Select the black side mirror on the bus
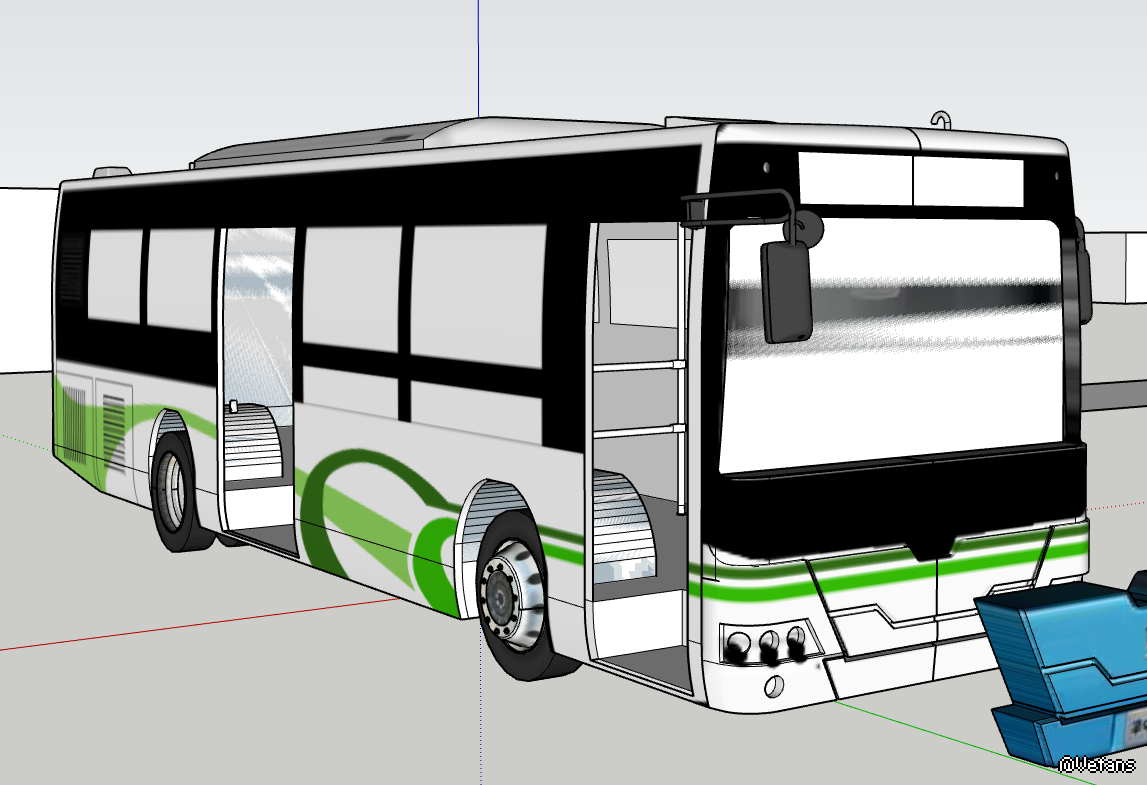This screenshot has height=785, width=1147. [786, 292]
